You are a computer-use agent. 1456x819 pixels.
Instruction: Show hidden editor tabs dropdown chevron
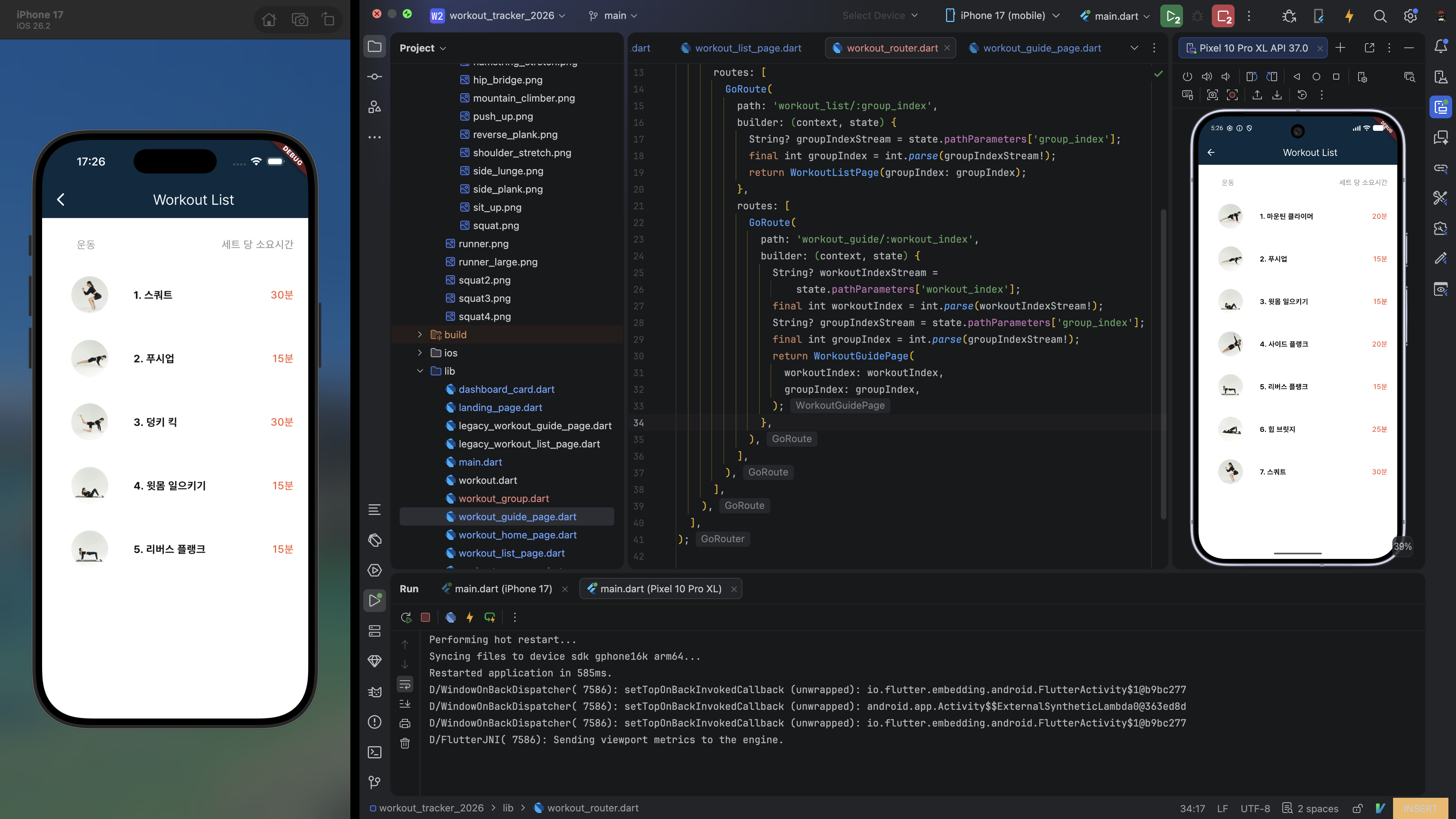point(1134,48)
